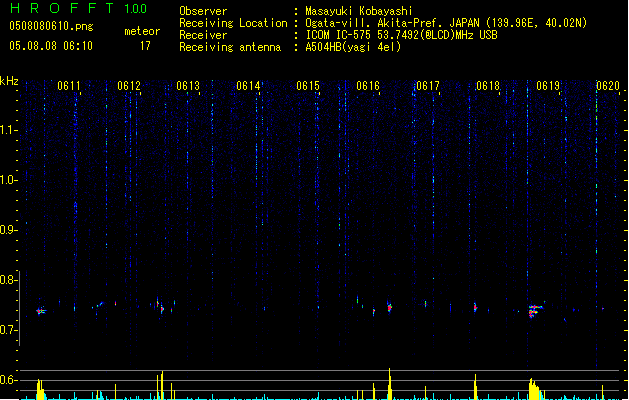Click the 0.8 kHz axis label

pyautogui.click(x=8, y=280)
